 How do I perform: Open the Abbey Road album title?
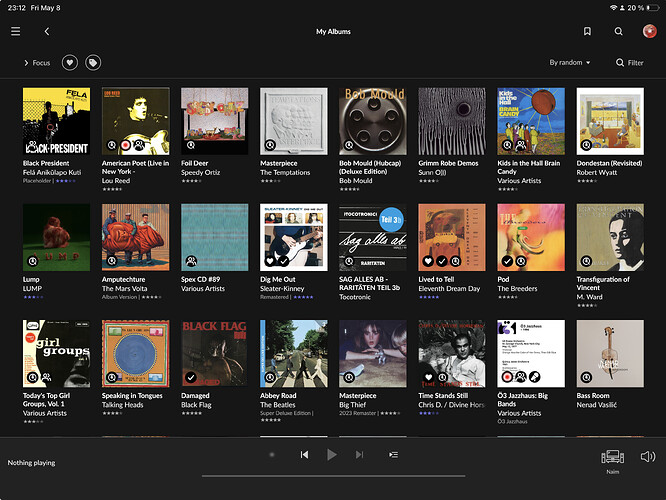coord(278,395)
